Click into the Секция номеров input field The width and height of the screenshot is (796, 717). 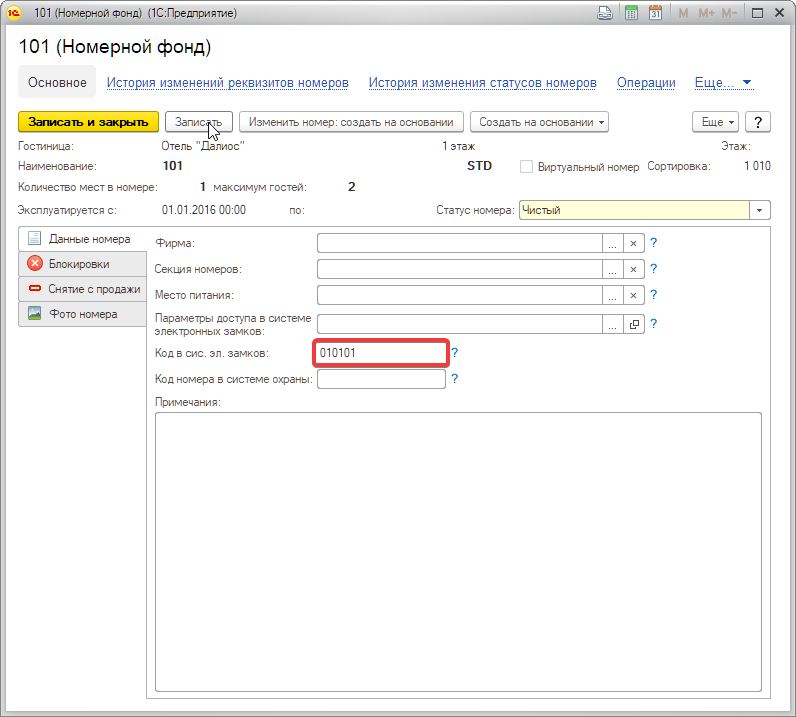[x=459, y=269]
